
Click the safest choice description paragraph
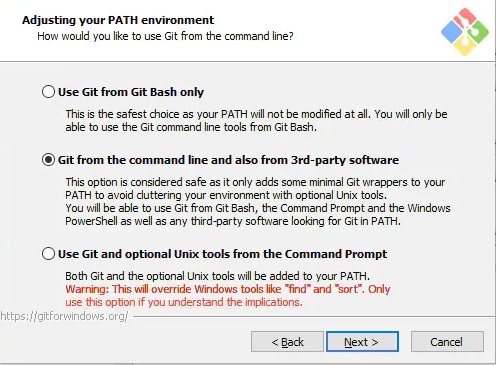point(256,120)
